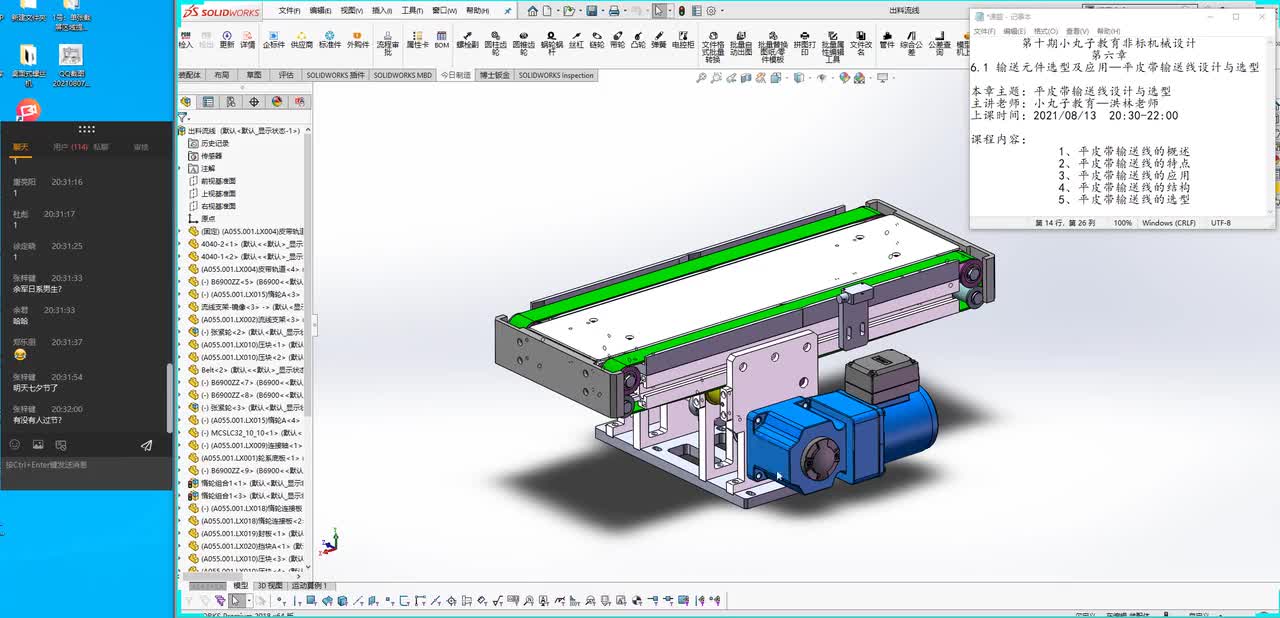Click the BOM tool icon

(x=442, y=39)
